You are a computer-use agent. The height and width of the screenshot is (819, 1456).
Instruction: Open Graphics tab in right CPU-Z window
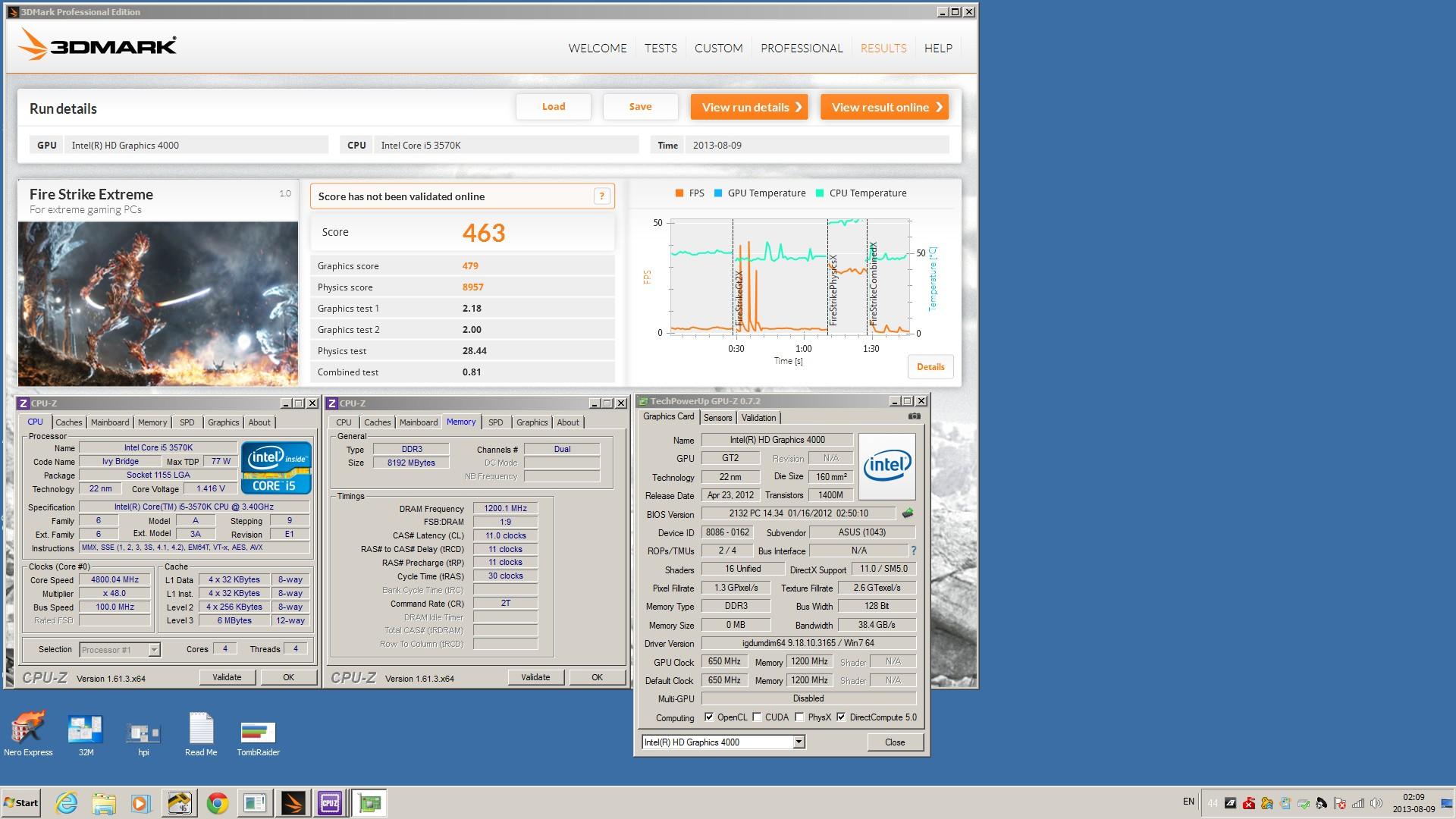coord(532,422)
